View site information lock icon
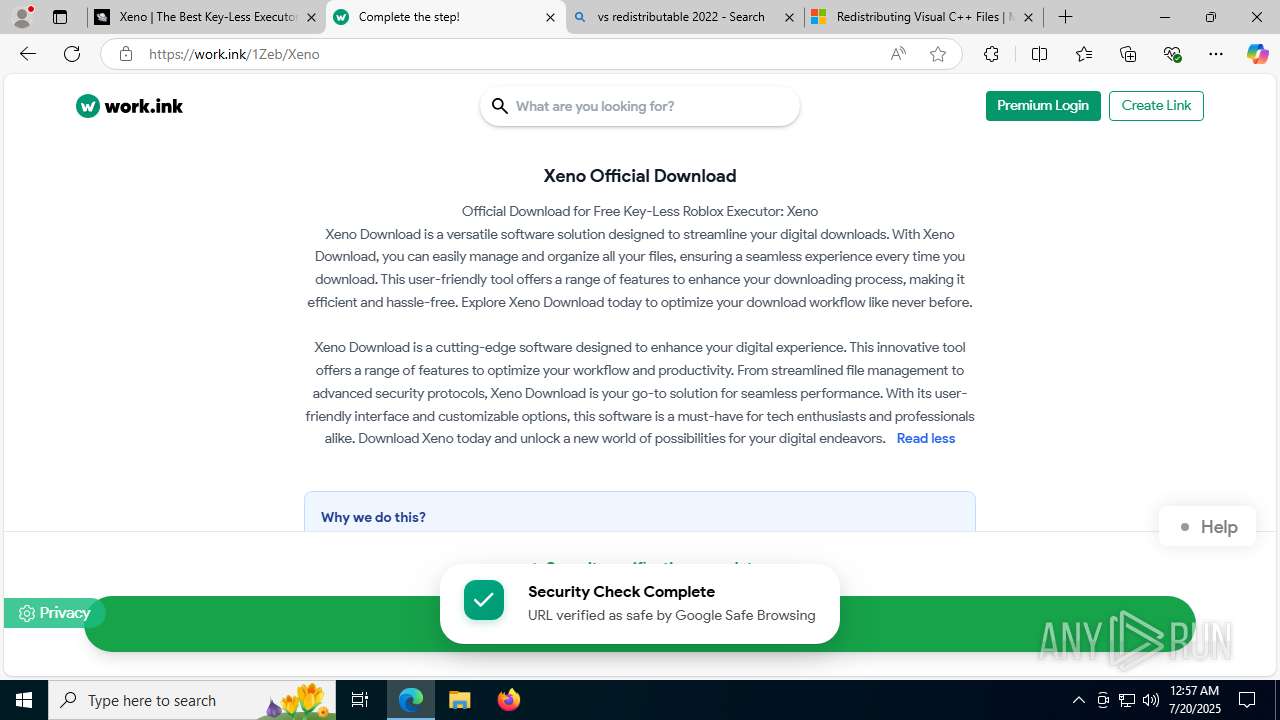This screenshot has width=1280, height=720. click(125, 54)
